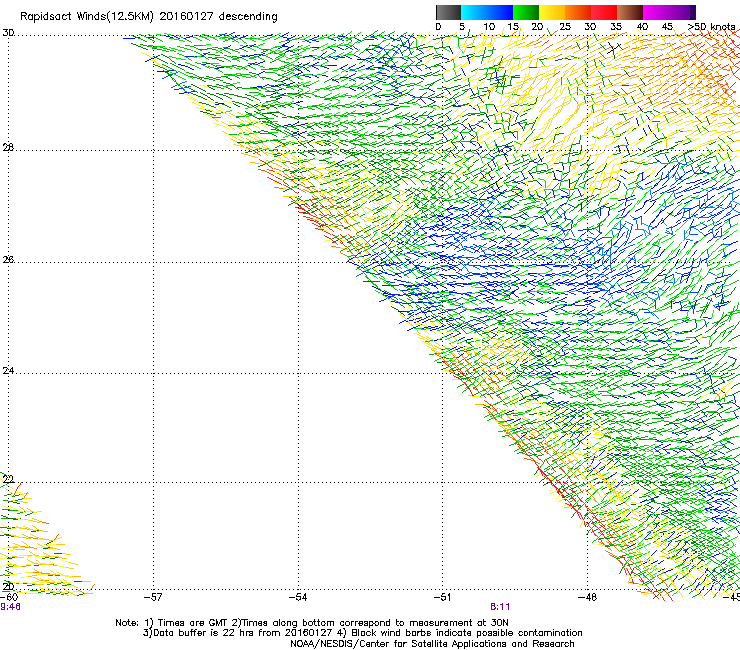The width and height of the screenshot is (740, 650).
Task: Click the note "1) Times are GMT"
Action: click(186, 623)
